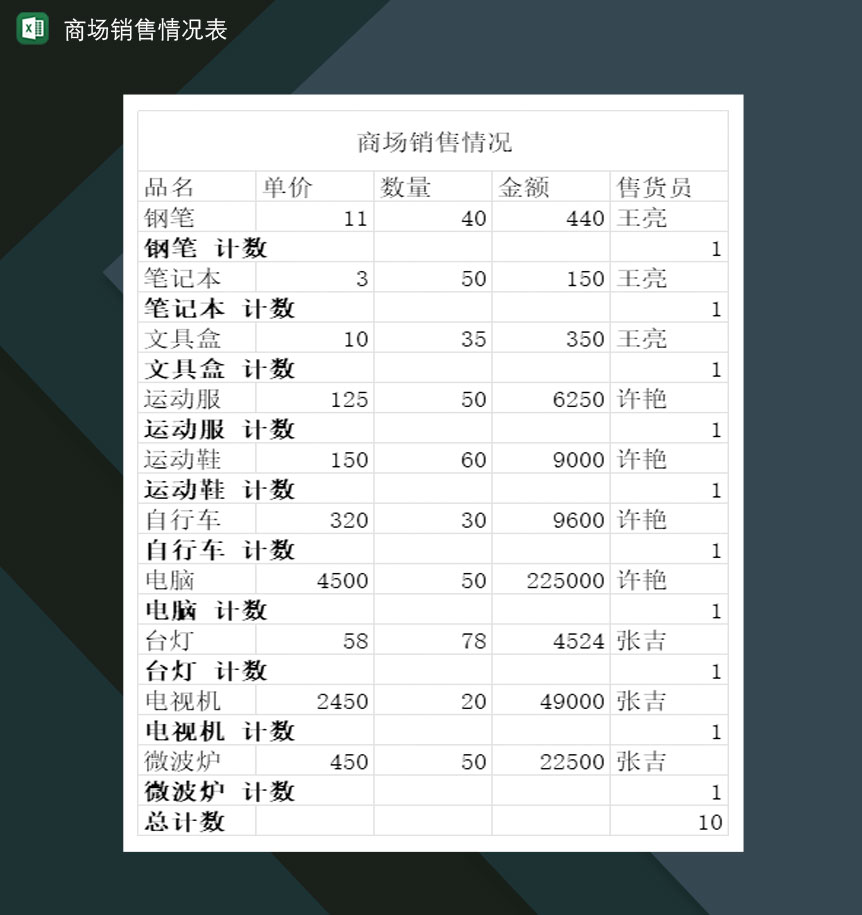Screen dimensions: 862x915
Task: Click the Excel file icon
Action: (x=30, y=30)
